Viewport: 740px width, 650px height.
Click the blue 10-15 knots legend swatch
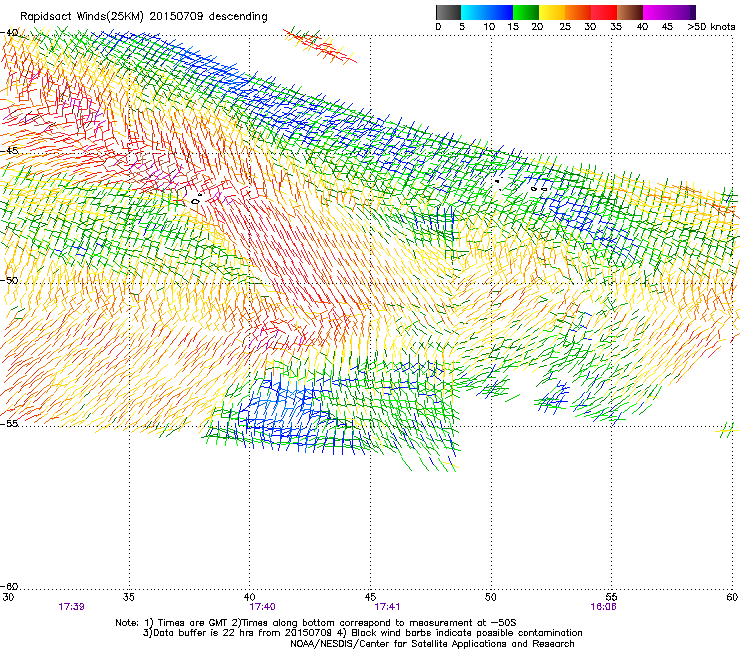500,12
